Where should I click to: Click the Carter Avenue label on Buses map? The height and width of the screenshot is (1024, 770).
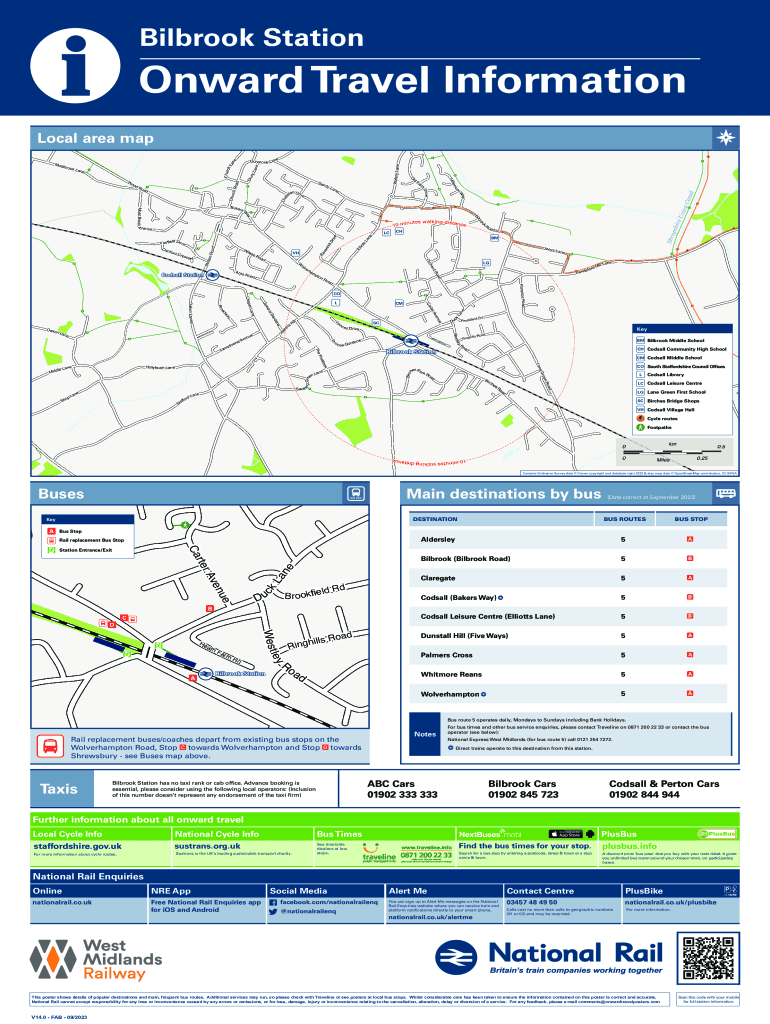pyautogui.click(x=209, y=574)
